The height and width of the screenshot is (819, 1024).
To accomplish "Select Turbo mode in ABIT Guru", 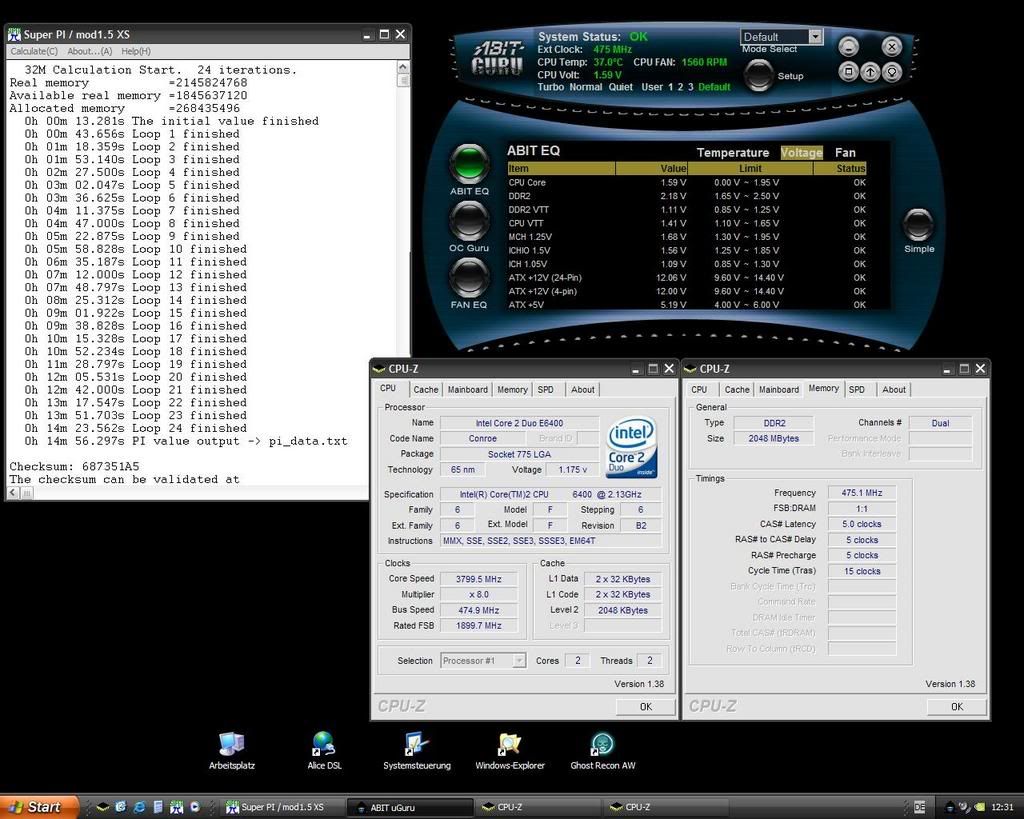I will pyautogui.click(x=551, y=87).
